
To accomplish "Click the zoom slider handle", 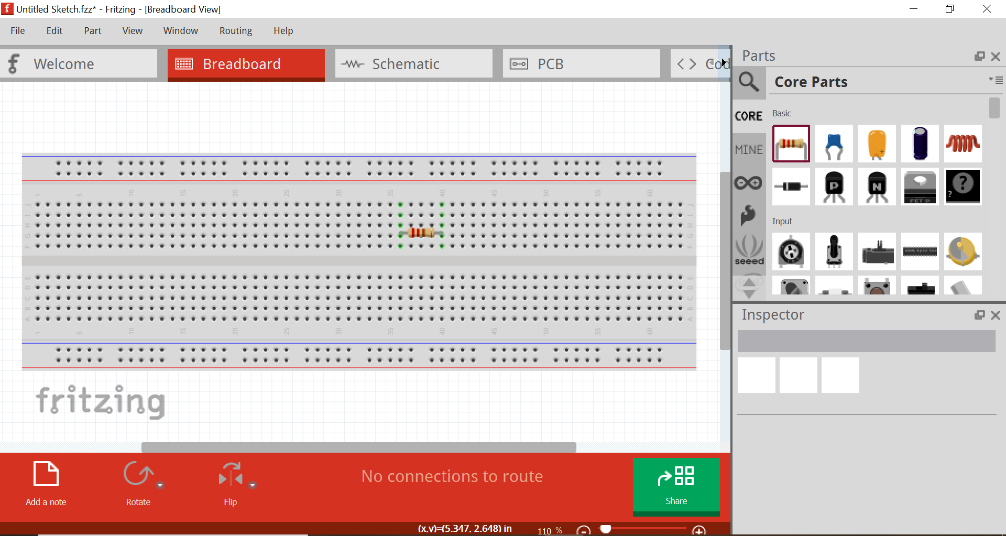I will [605, 530].
